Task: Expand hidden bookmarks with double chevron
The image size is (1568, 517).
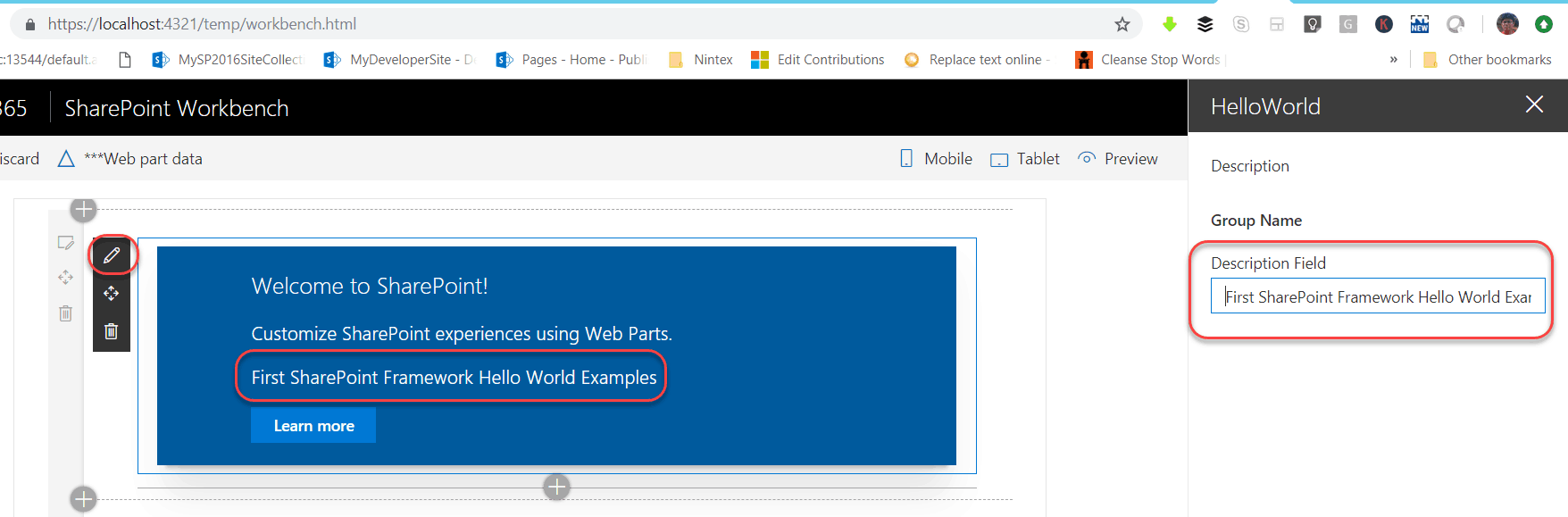Action: (1393, 60)
